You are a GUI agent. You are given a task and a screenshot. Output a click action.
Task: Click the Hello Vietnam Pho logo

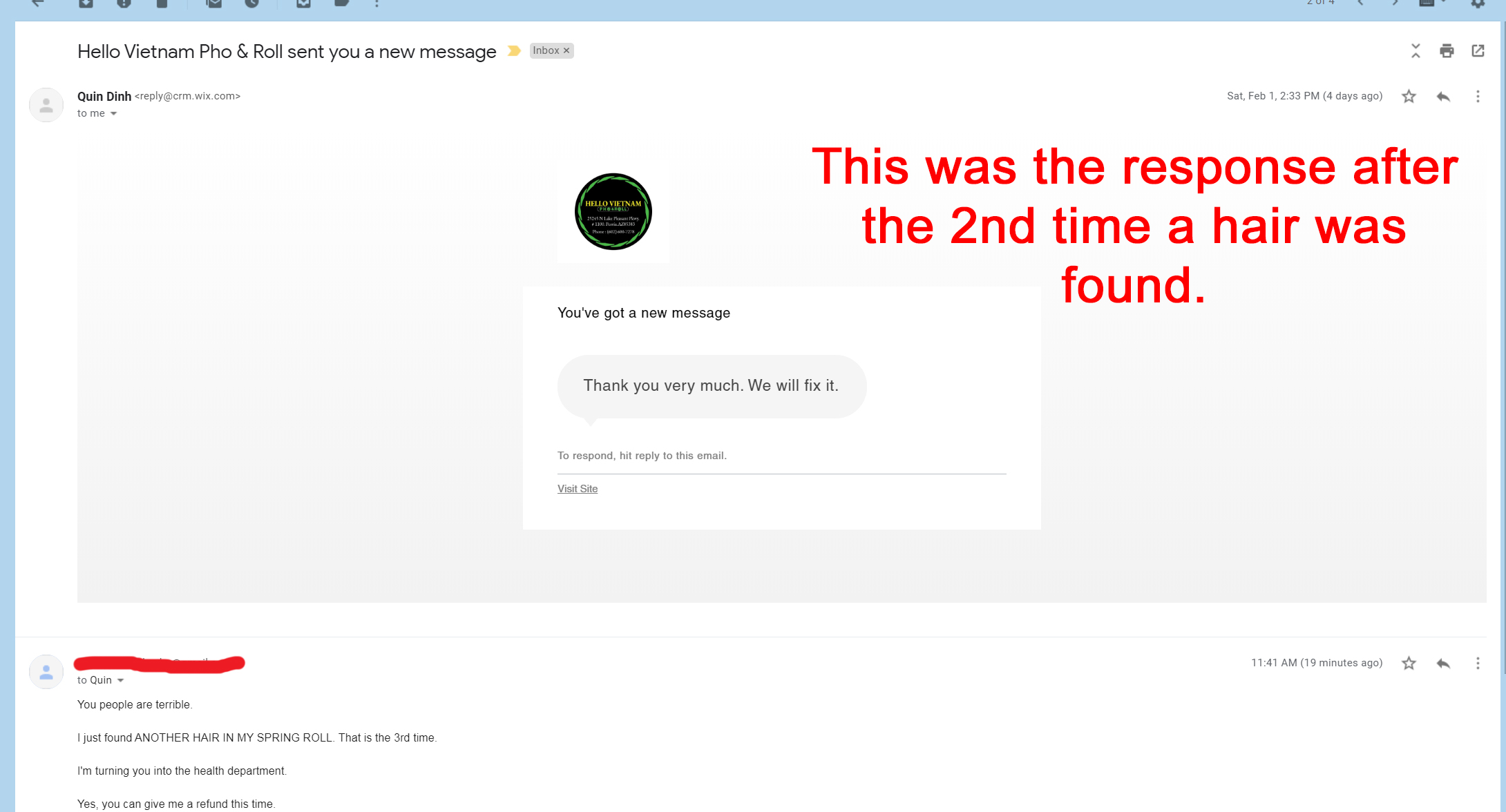coord(614,213)
